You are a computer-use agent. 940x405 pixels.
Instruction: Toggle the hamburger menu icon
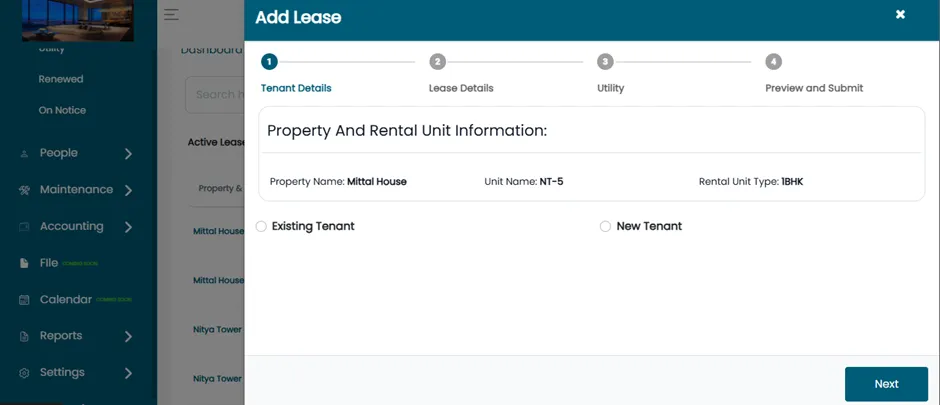(x=171, y=14)
